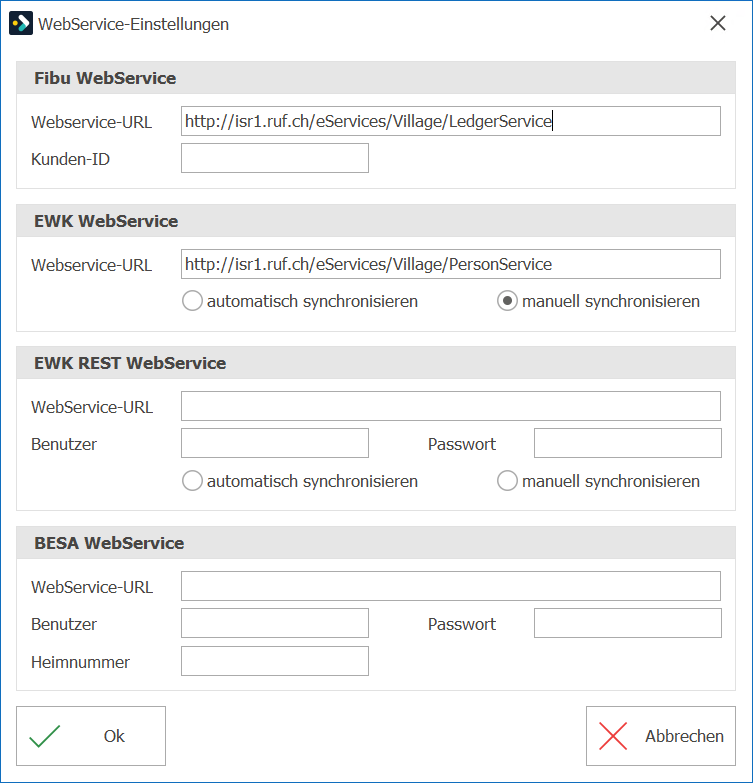The height and width of the screenshot is (783, 753).
Task: Click the EWK WebService URL field
Action: [450, 264]
